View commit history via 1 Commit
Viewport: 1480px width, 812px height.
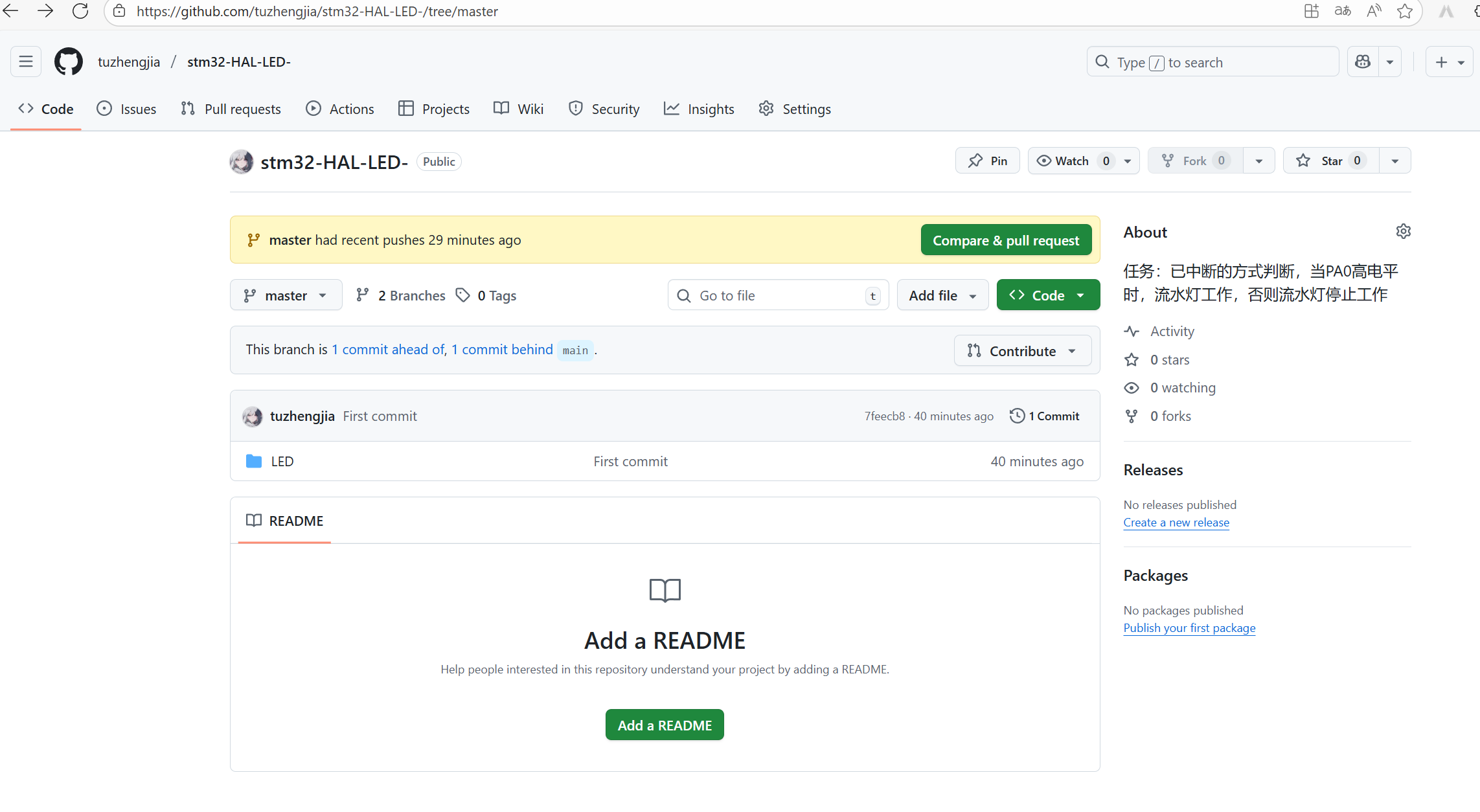coord(1044,416)
